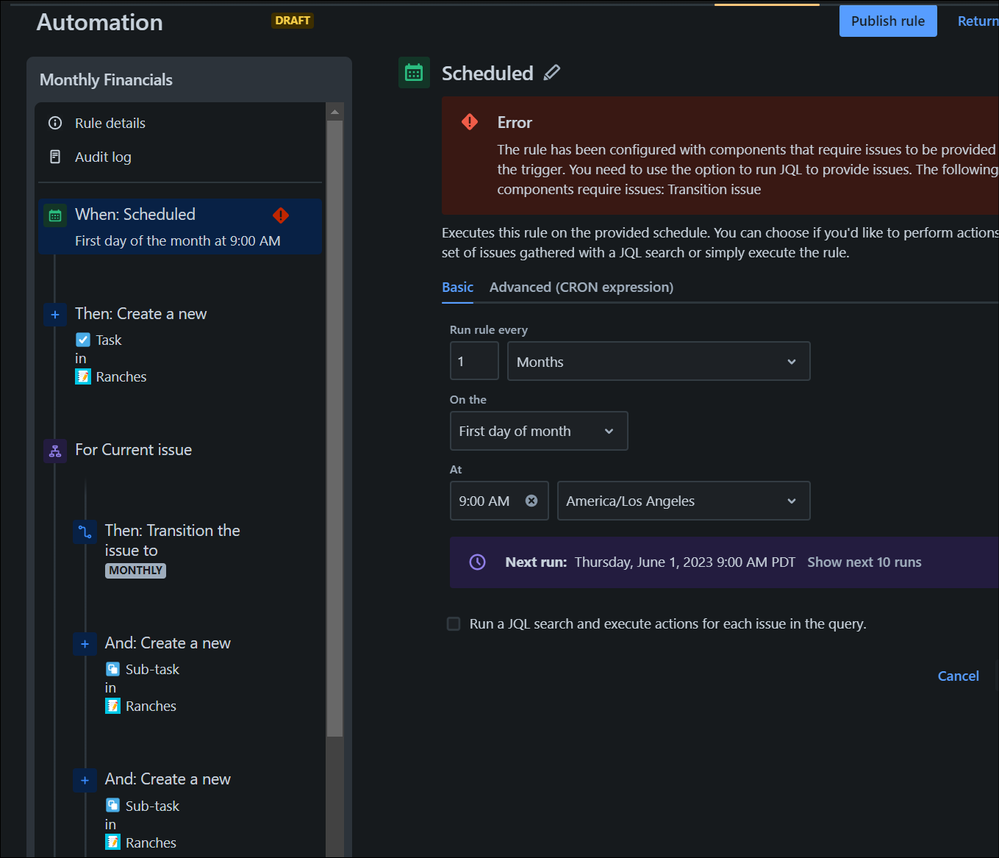Click the Monthly Financials rule name
Screen dimensions: 999x858
(106, 80)
